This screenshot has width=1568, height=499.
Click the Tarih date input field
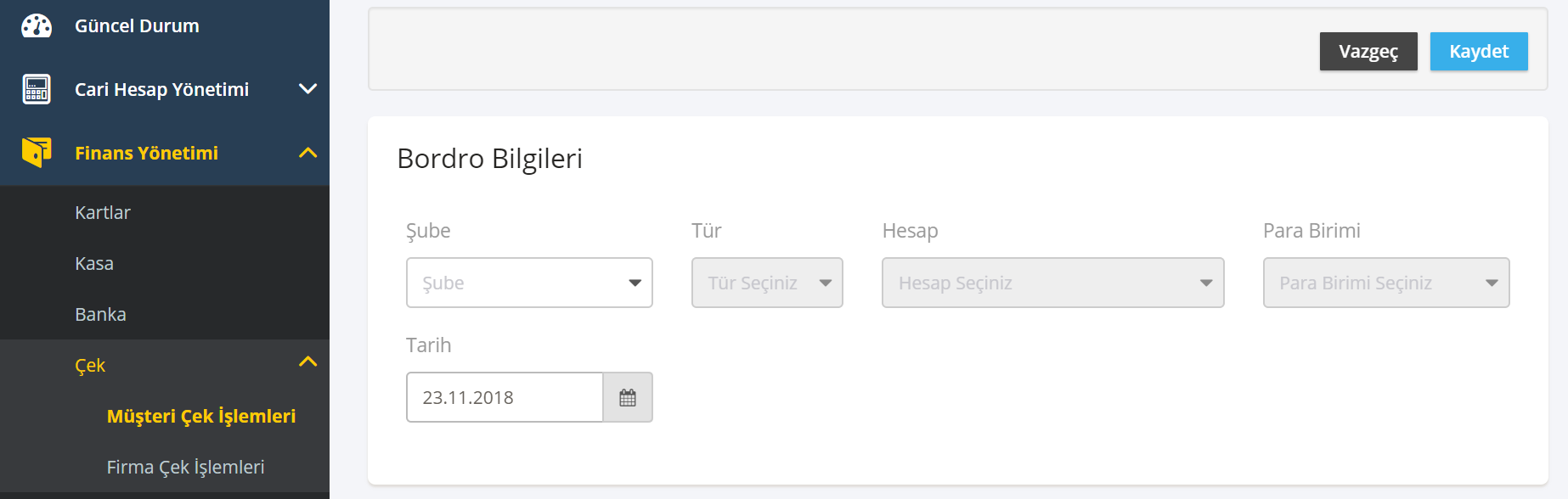[505, 397]
